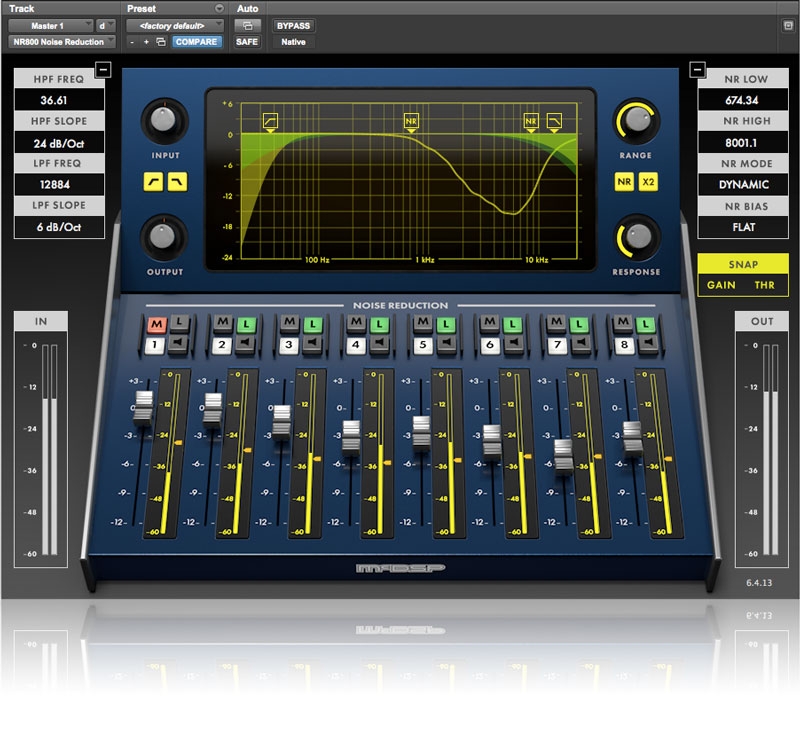Screen dimensions: 800x738
Task: Click the speaker listen icon on channel 5
Action: point(445,344)
